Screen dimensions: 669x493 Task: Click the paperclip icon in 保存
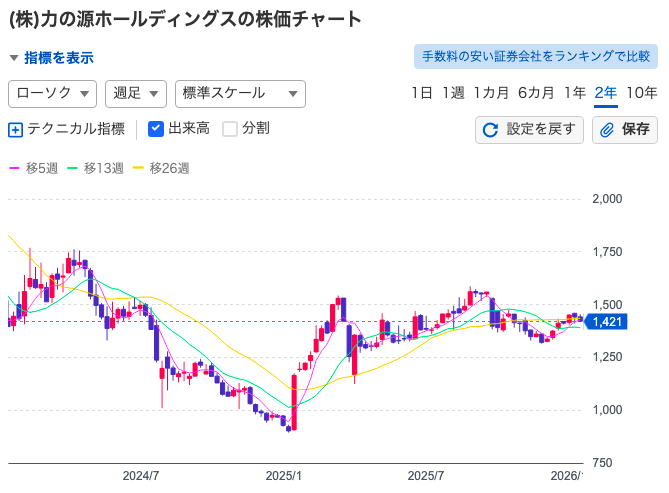607,130
